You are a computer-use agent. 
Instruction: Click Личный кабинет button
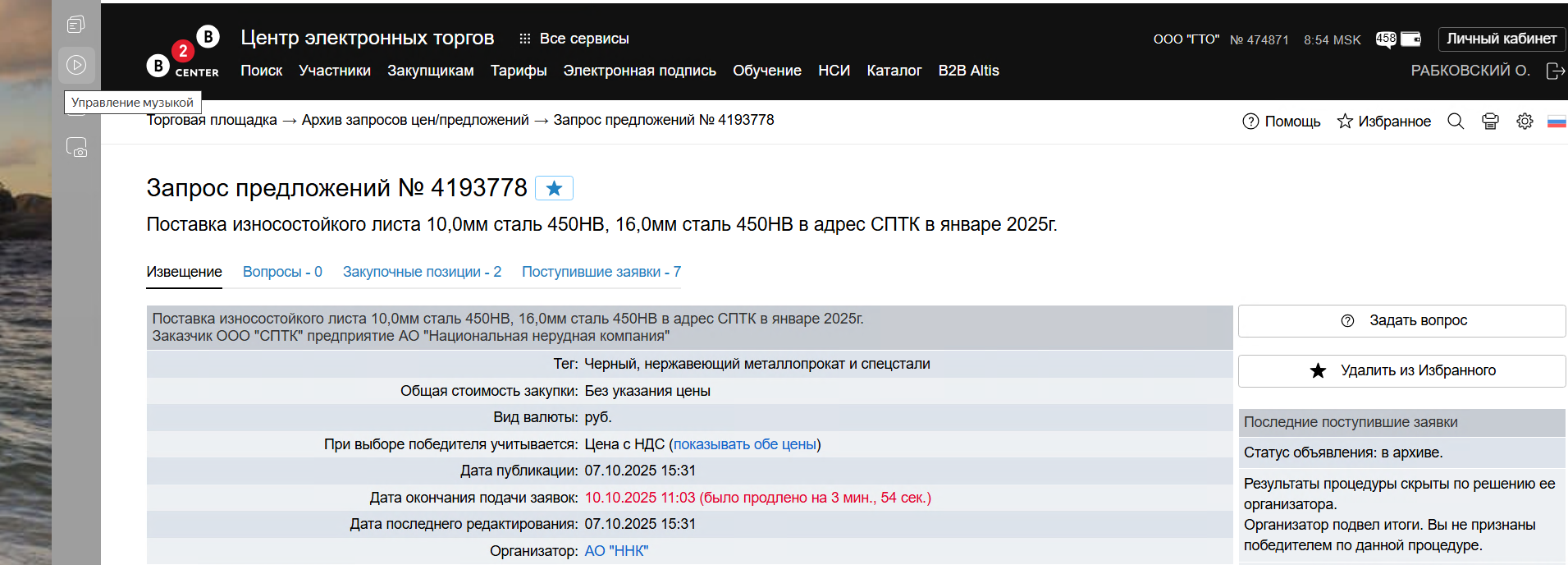coord(1502,39)
